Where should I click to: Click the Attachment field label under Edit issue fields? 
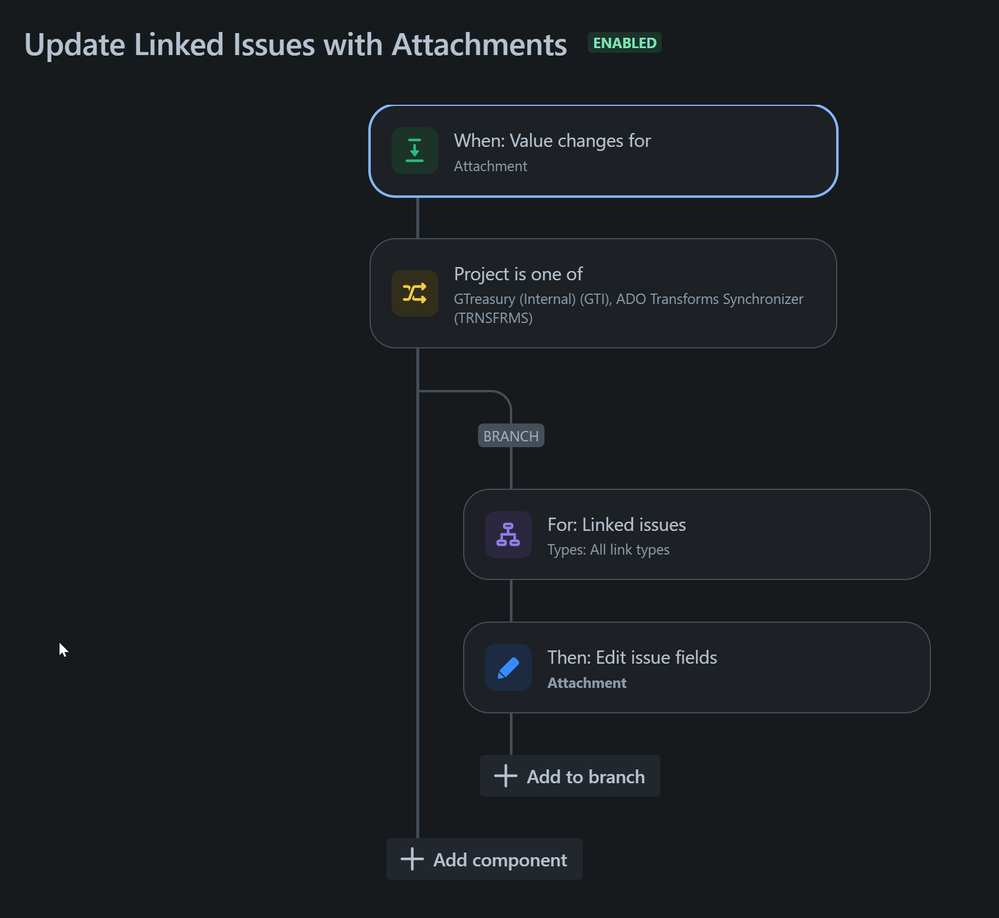click(587, 682)
